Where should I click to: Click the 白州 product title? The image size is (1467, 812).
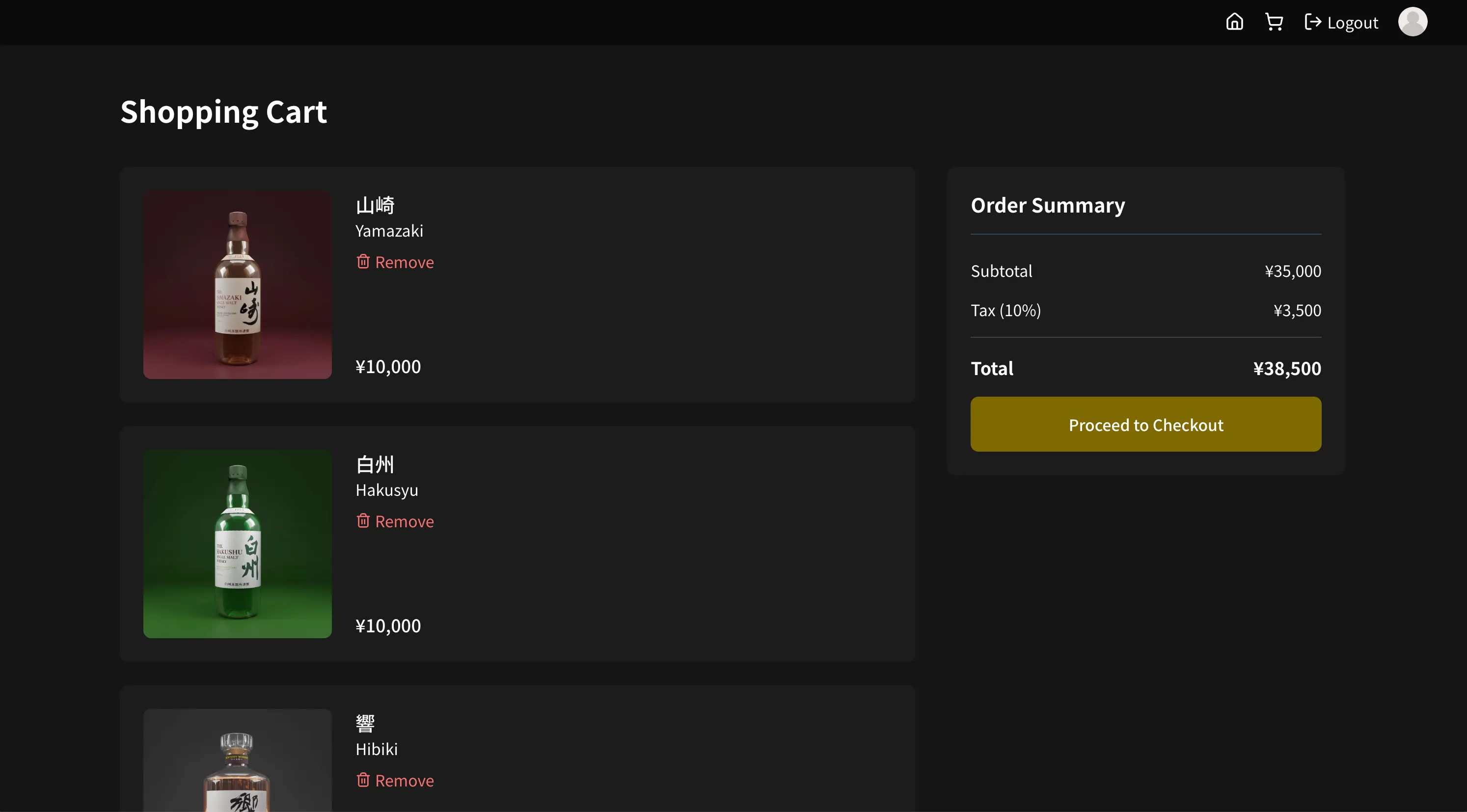tap(375, 464)
